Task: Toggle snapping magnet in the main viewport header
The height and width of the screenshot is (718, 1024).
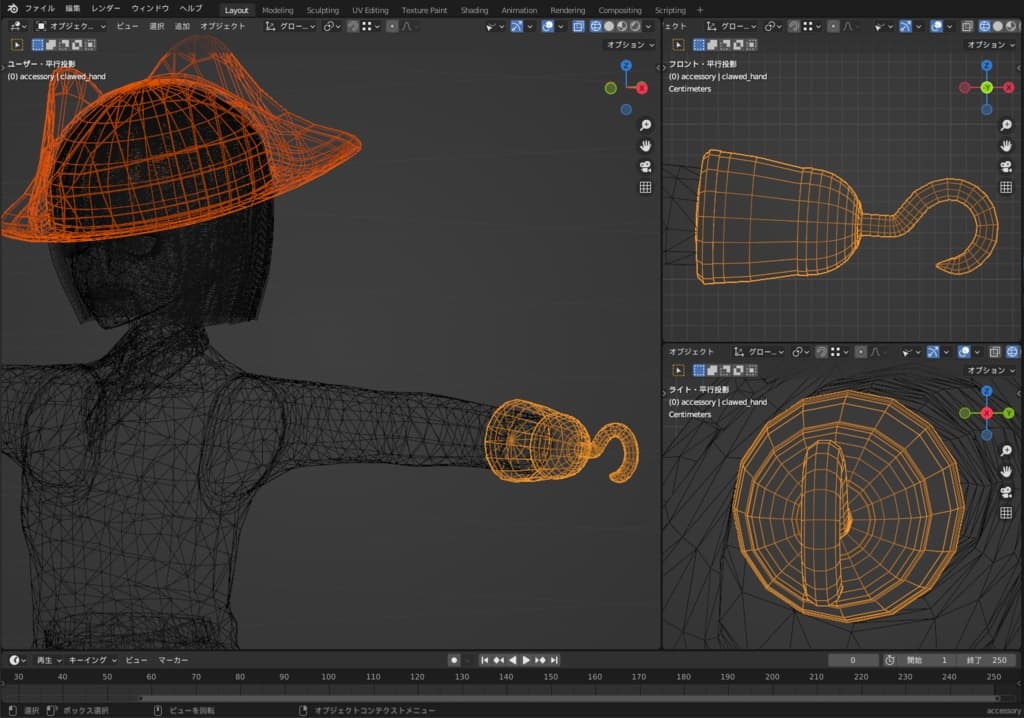Action: [x=353, y=26]
